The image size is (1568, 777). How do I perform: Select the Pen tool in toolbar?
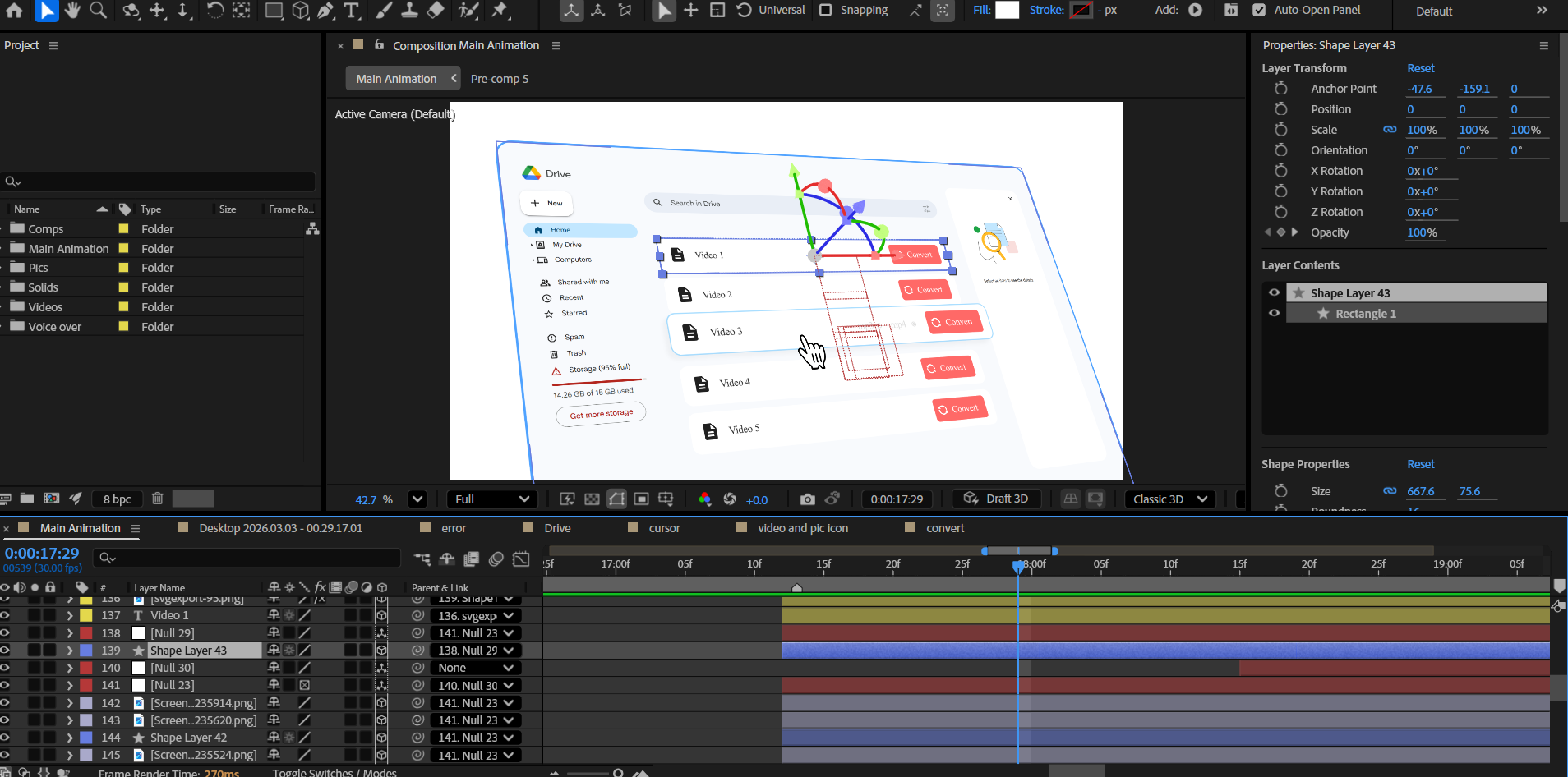[x=326, y=10]
